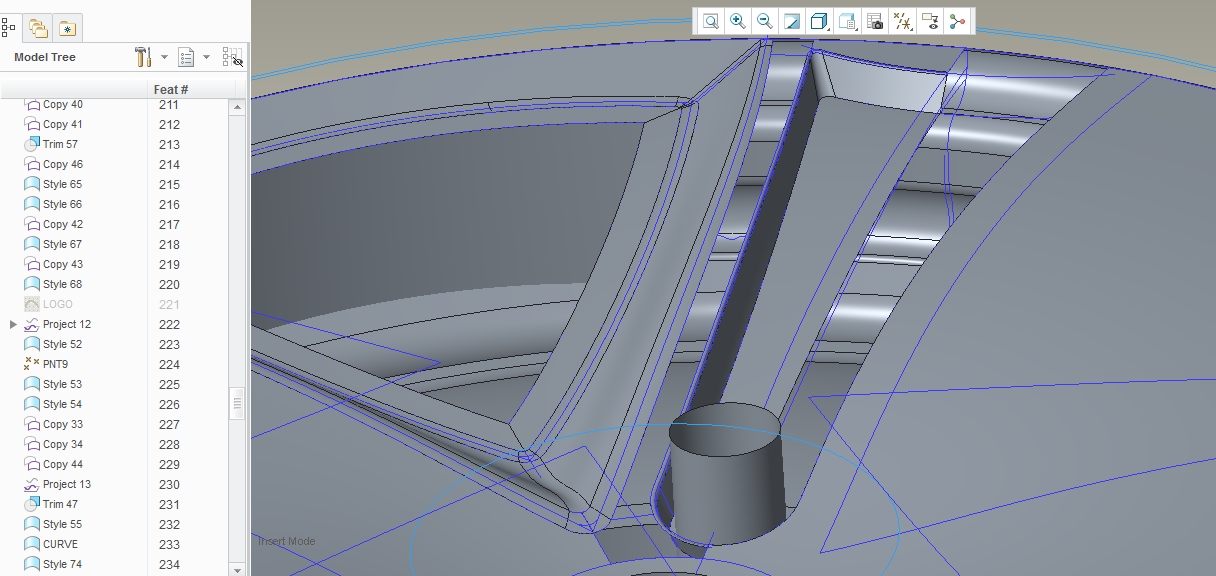This screenshot has width=1216, height=576.
Task: Select the Style 65 feature
Action: [x=62, y=184]
